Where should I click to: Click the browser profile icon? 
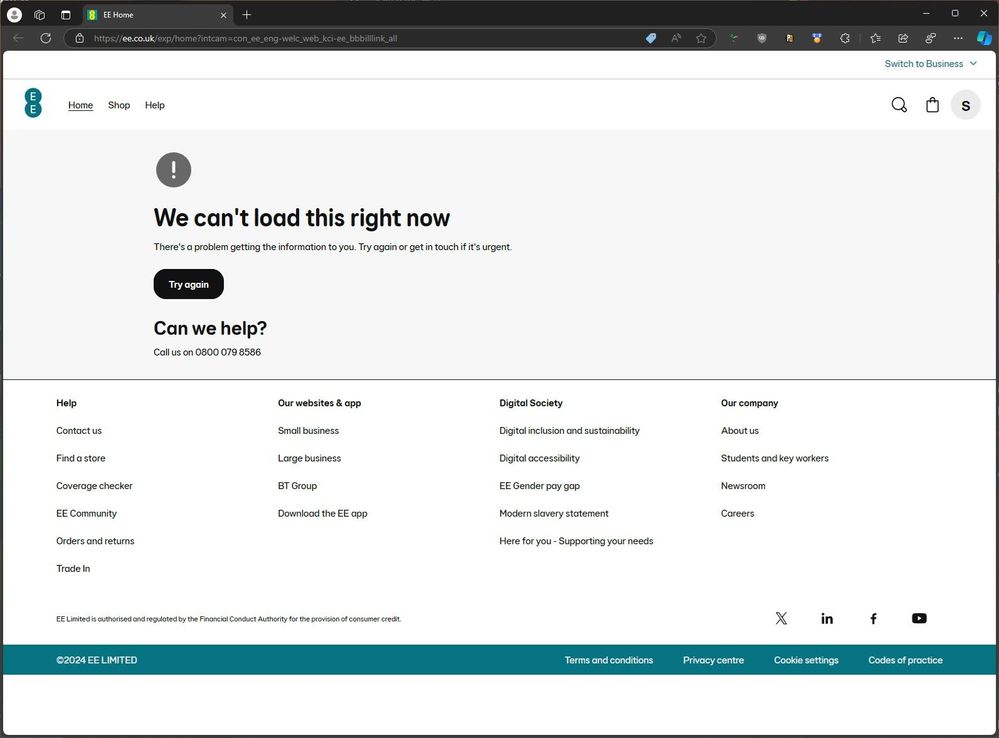click(14, 15)
